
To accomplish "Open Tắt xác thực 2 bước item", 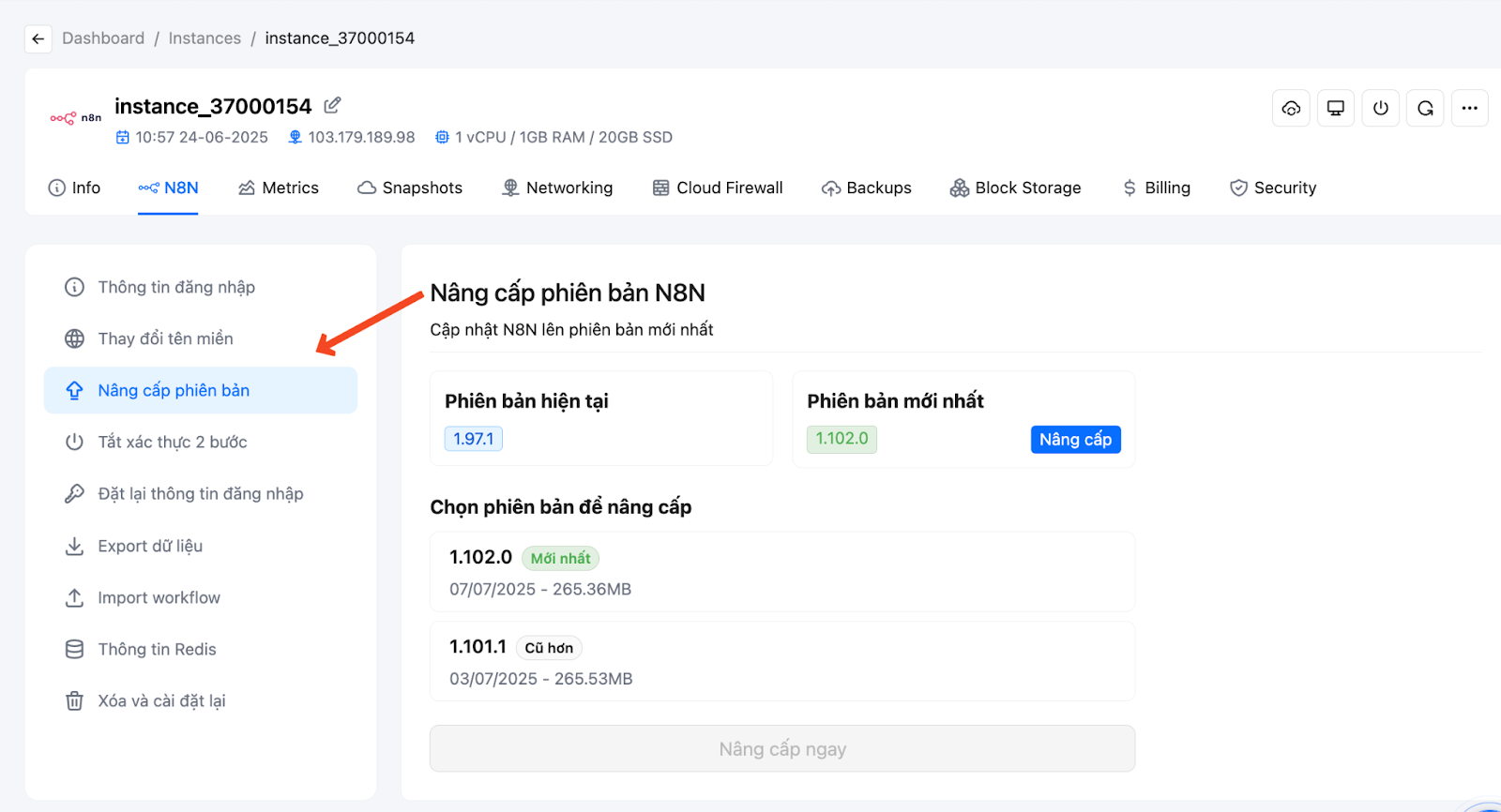I will (201, 442).
